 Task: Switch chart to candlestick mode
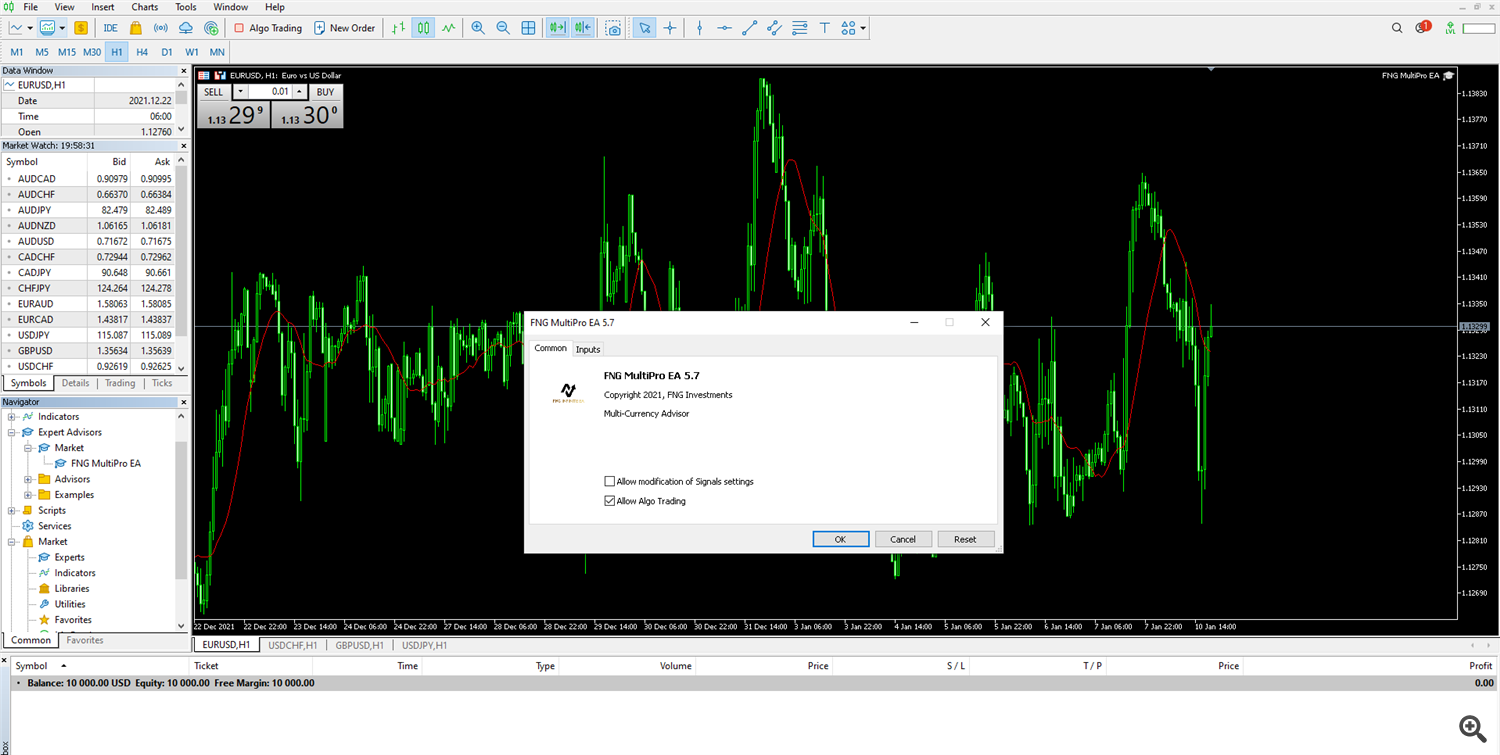[x=424, y=28]
